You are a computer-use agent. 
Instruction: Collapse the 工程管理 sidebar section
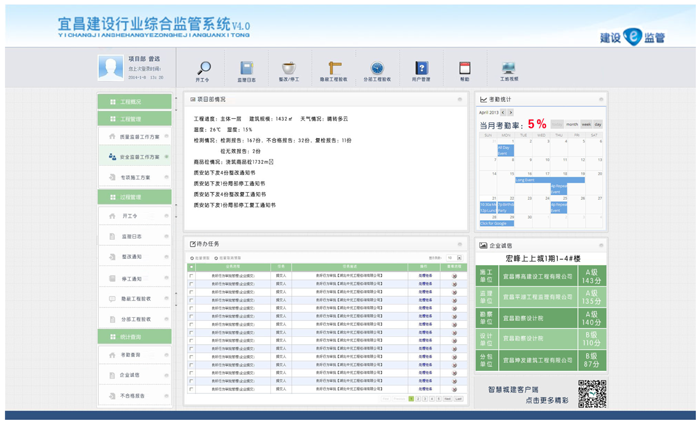[134, 119]
